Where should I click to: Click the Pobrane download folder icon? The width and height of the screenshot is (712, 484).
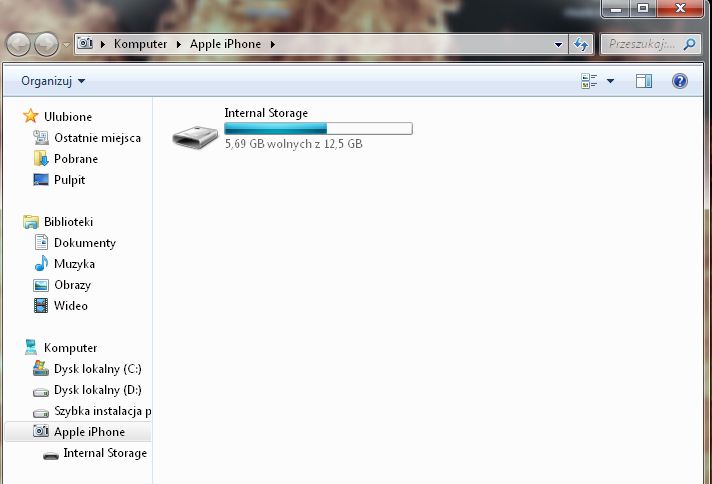pyautogui.click(x=41, y=158)
